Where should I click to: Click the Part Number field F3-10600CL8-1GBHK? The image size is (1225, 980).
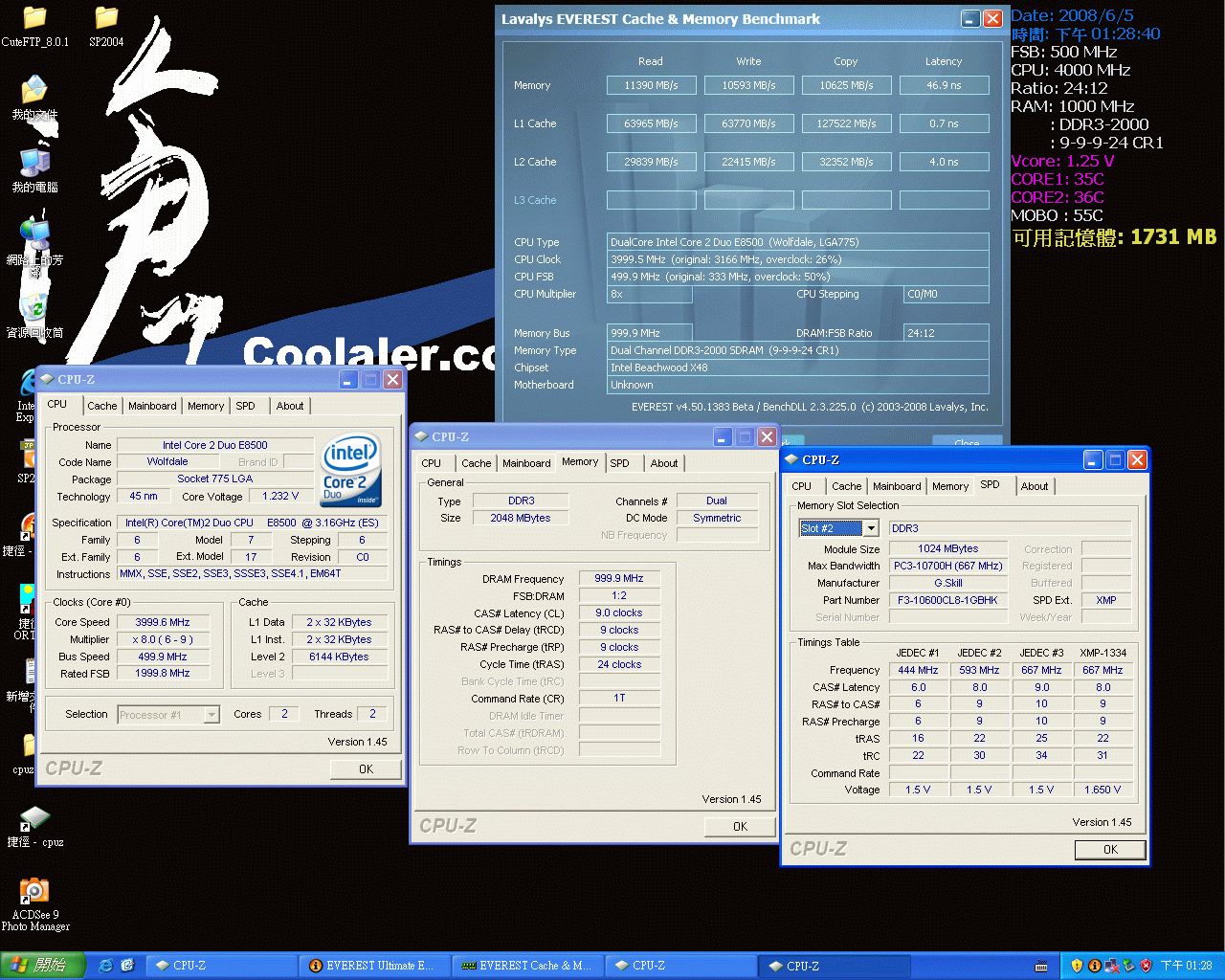[947, 600]
